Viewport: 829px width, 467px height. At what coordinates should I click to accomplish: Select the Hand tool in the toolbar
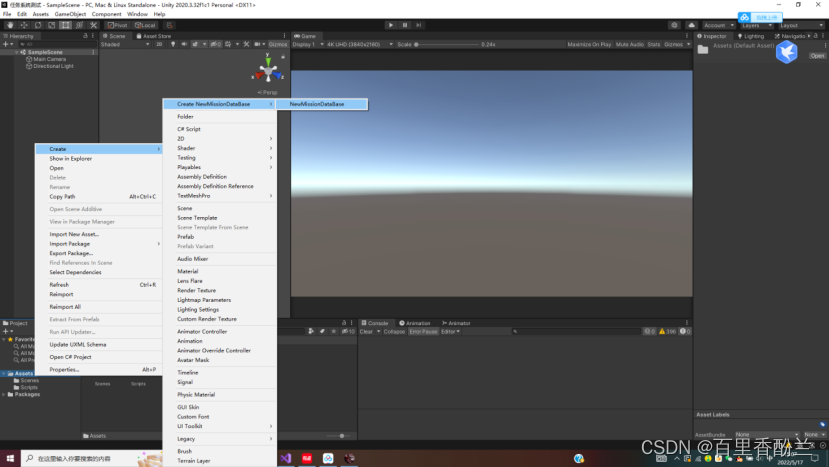tap(8, 25)
